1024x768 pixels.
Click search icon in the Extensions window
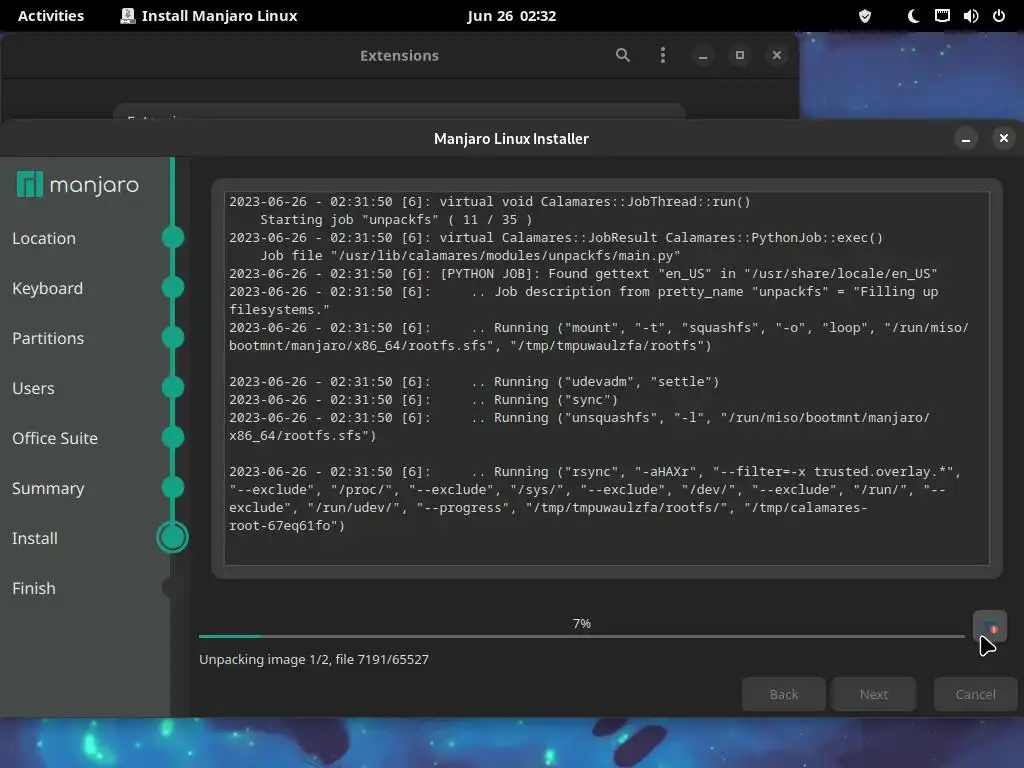[623, 56]
